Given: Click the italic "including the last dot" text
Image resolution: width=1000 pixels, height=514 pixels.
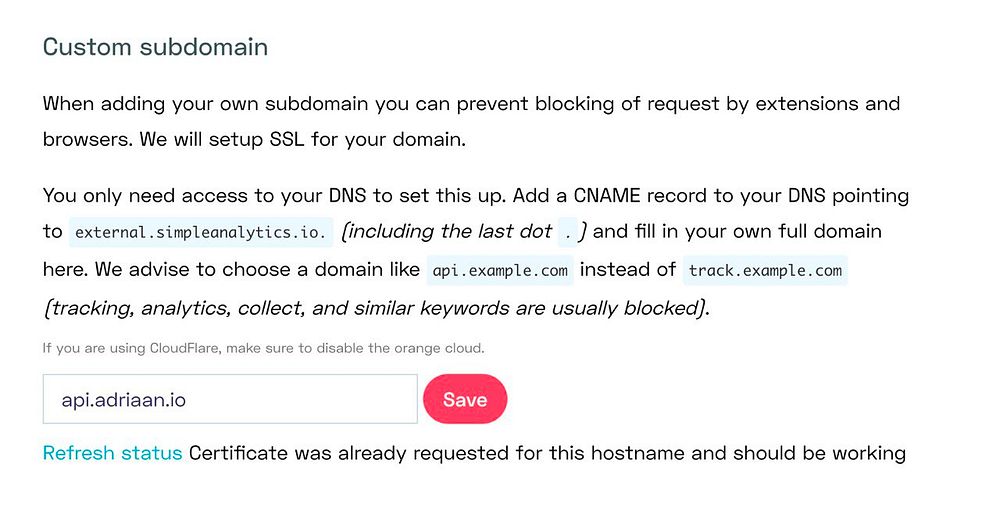Looking at the screenshot, I should (x=449, y=232).
